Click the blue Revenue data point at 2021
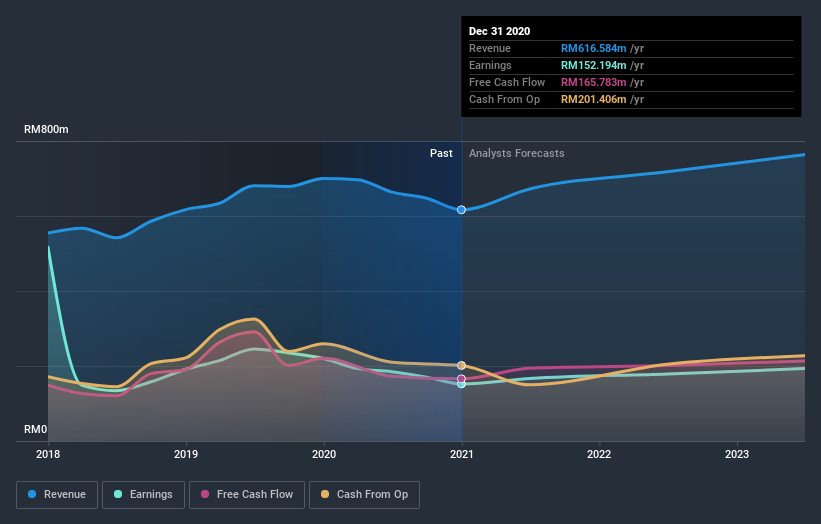Image resolution: width=821 pixels, height=524 pixels. (461, 210)
